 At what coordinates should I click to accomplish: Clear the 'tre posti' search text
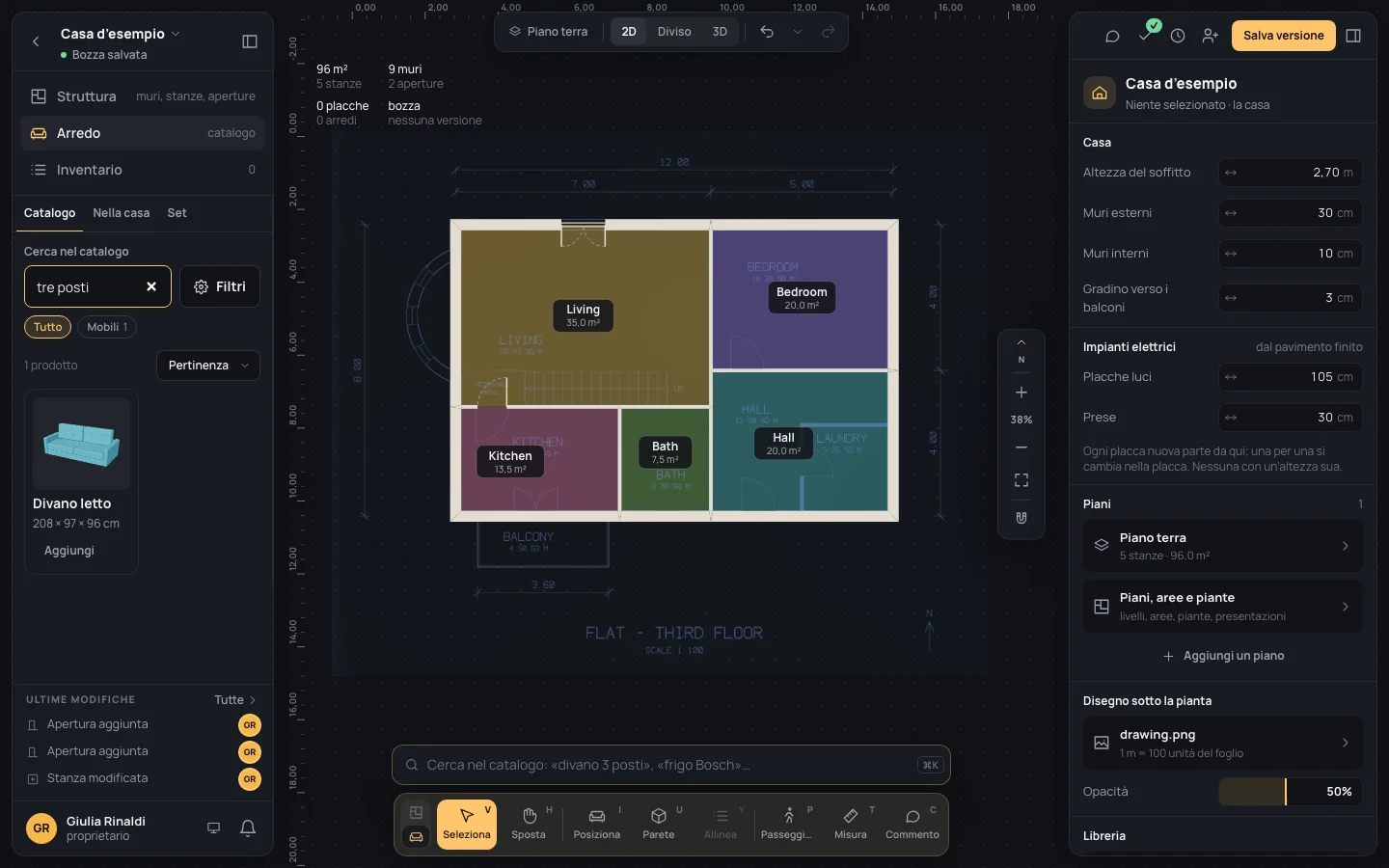[x=151, y=286]
